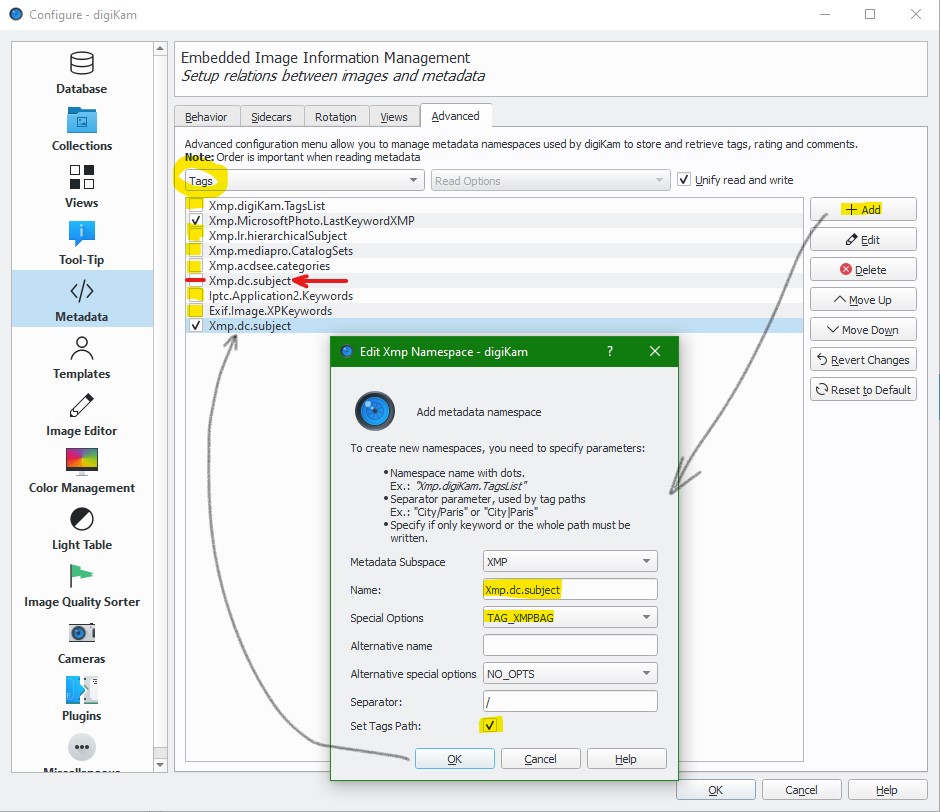The height and width of the screenshot is (812, 940).
Task: Click the Add namespace button
Action: pyautogui.click(x=862, y=210)
